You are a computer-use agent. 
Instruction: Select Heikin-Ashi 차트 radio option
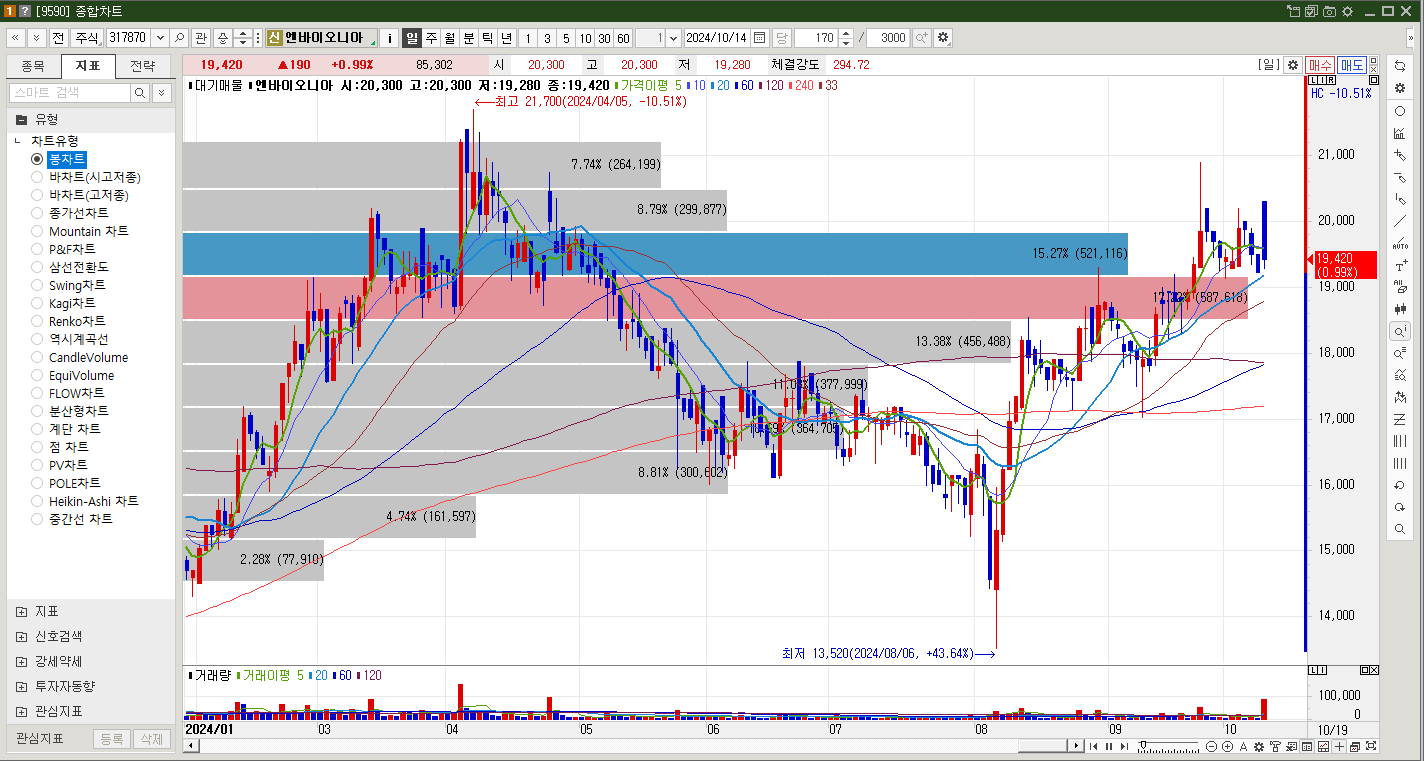(x=37, y=501)
